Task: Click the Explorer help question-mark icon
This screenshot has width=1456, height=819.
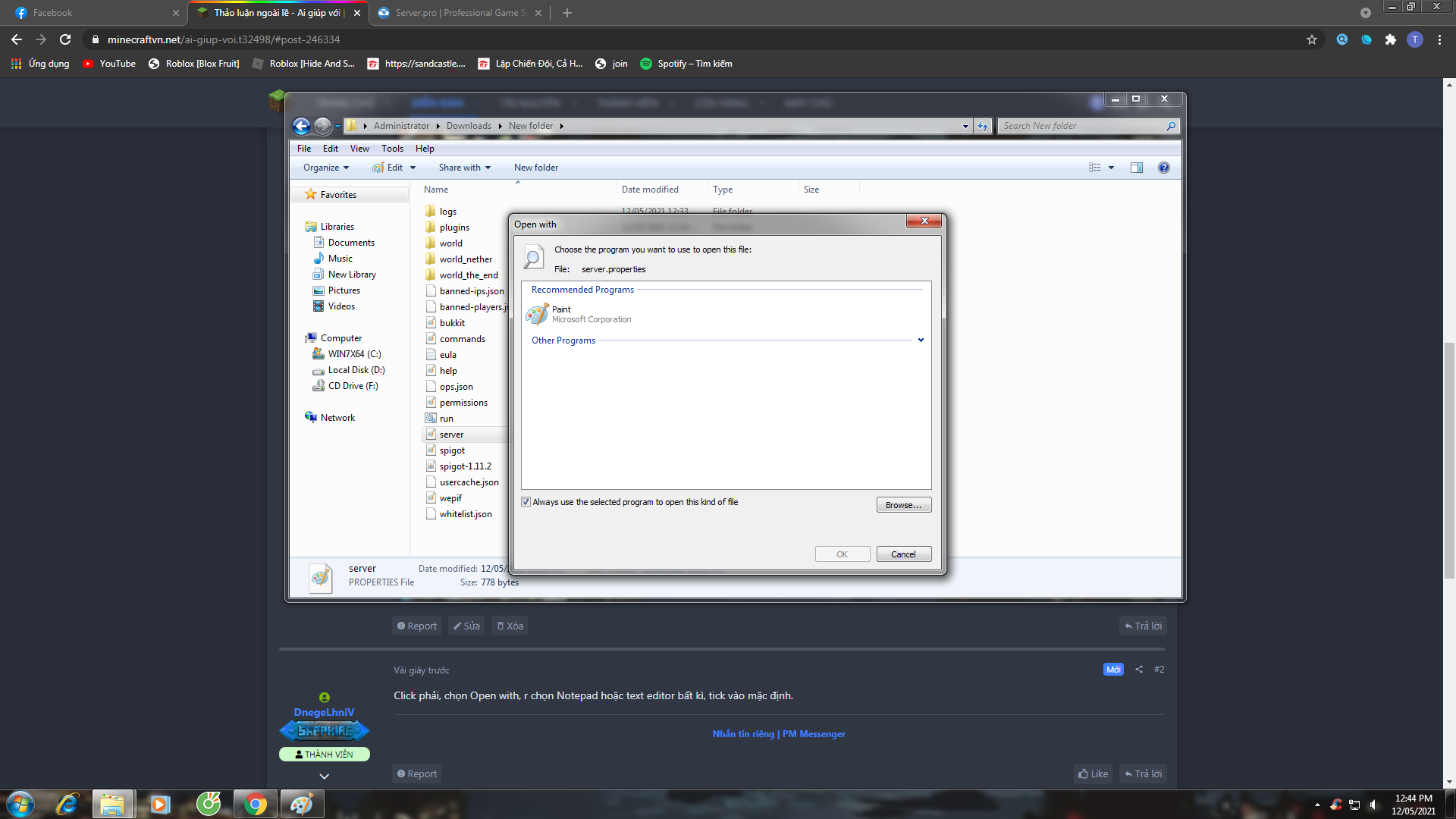Action: coord(1163,168)
